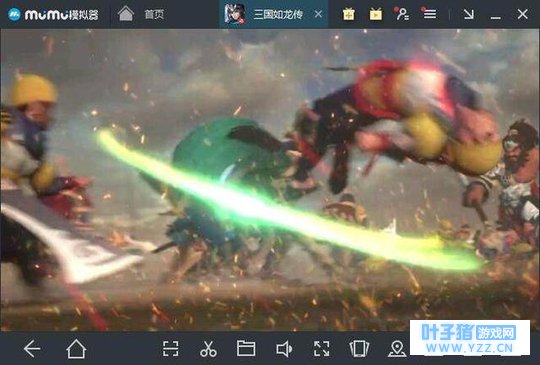540x365 pixels.
Task: Open the location pin virtual GPS icon
Action: [x=397, y=348]
